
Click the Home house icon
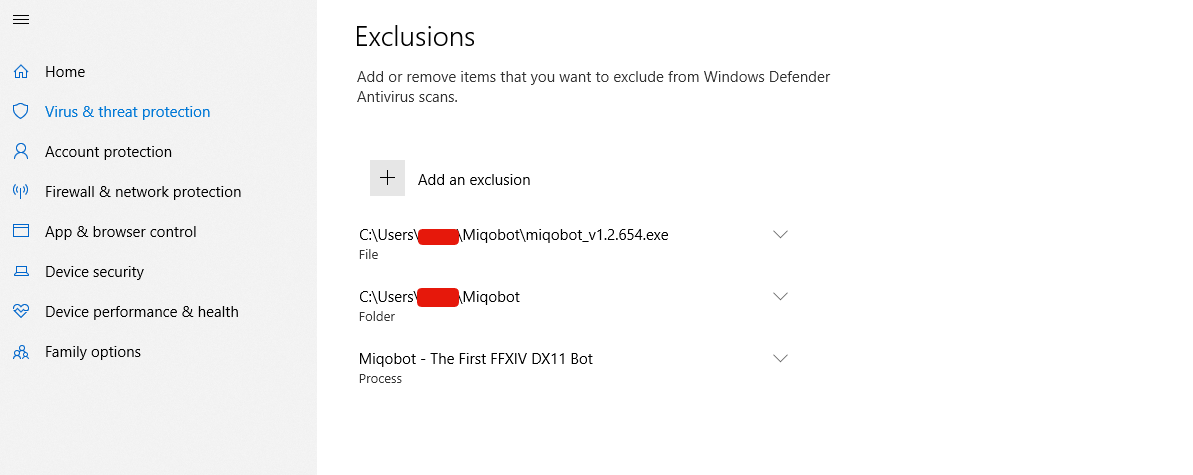click(x=21, y=72)
